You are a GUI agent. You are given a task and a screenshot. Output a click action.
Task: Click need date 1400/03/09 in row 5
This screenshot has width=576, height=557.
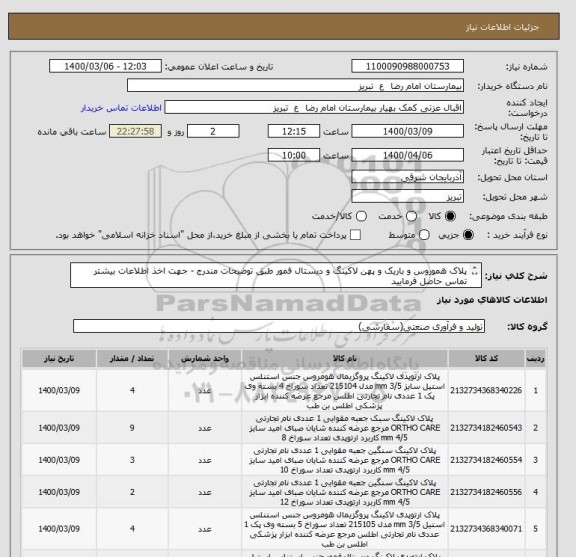[59, 529]
